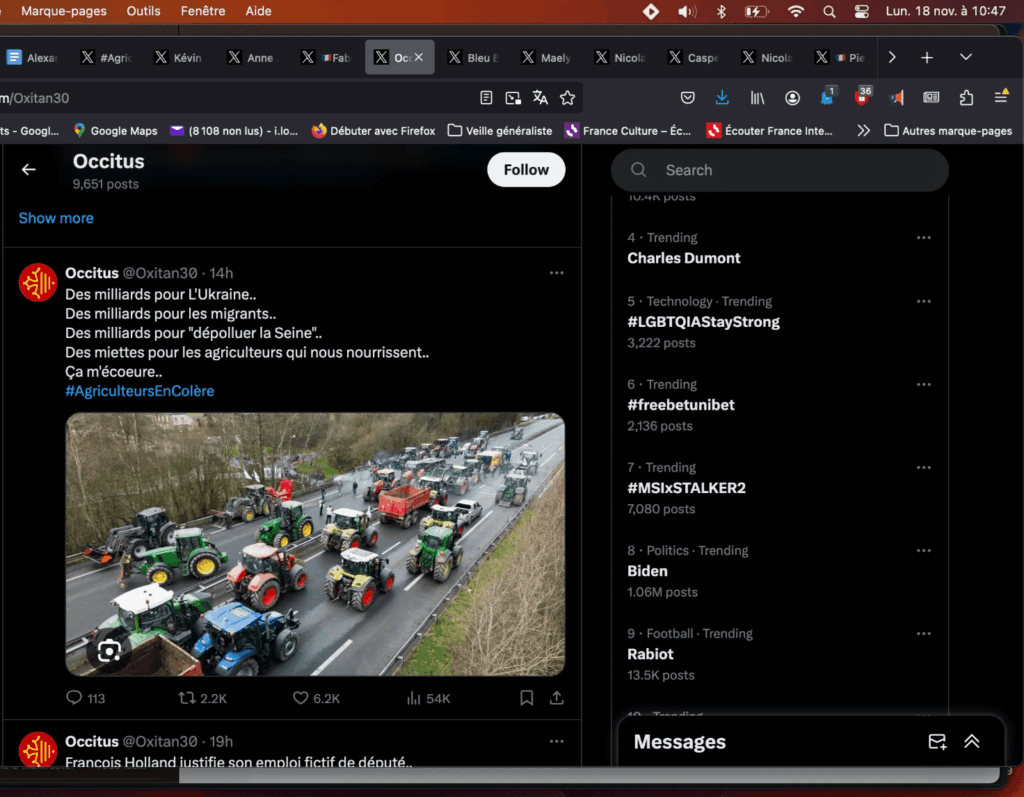Screen dimensions: 1024x797
Task: Click the Firefox translate page icon
Action: [x=540, y=98]
